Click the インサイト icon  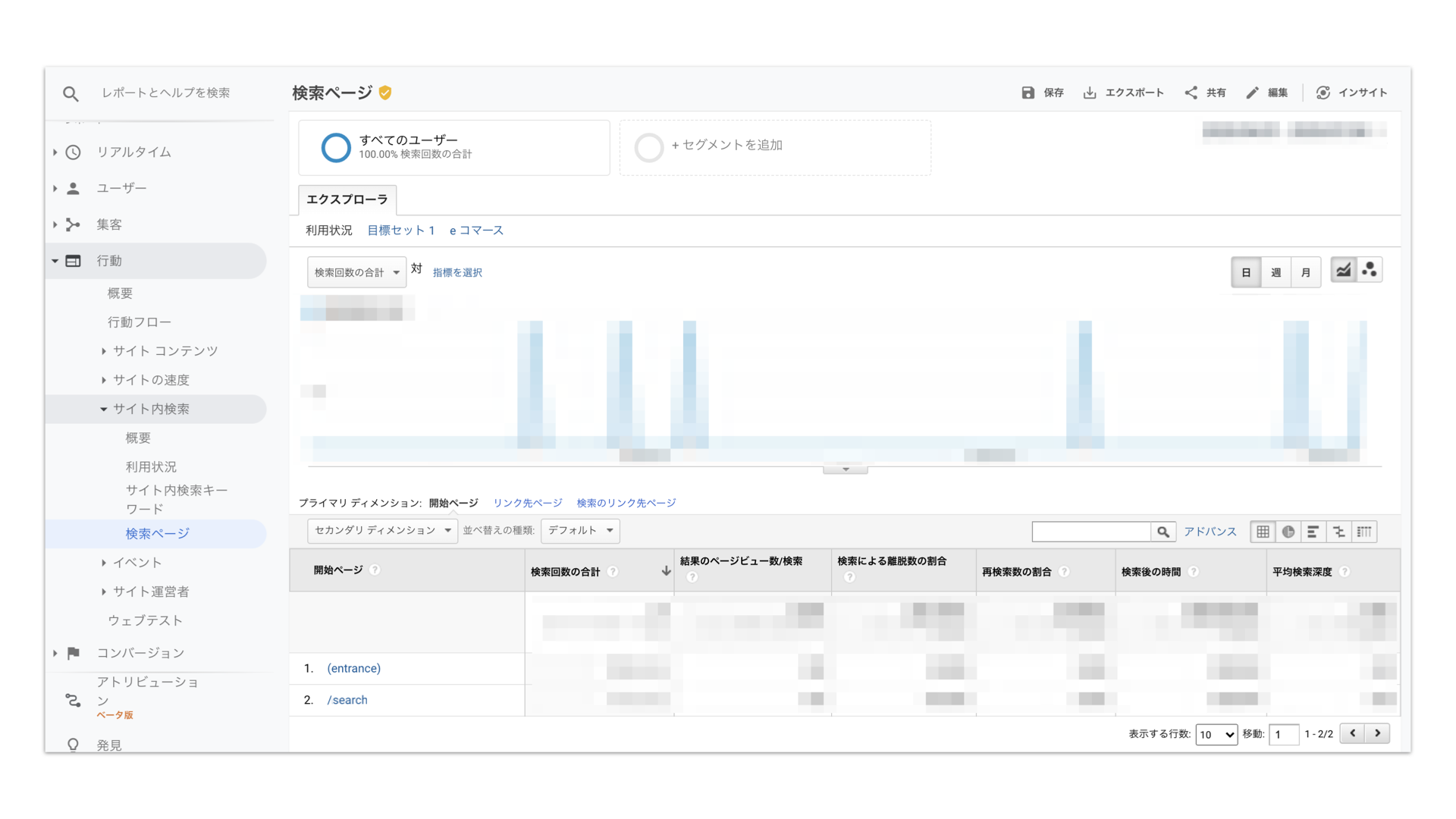(x=1323, y=93)
